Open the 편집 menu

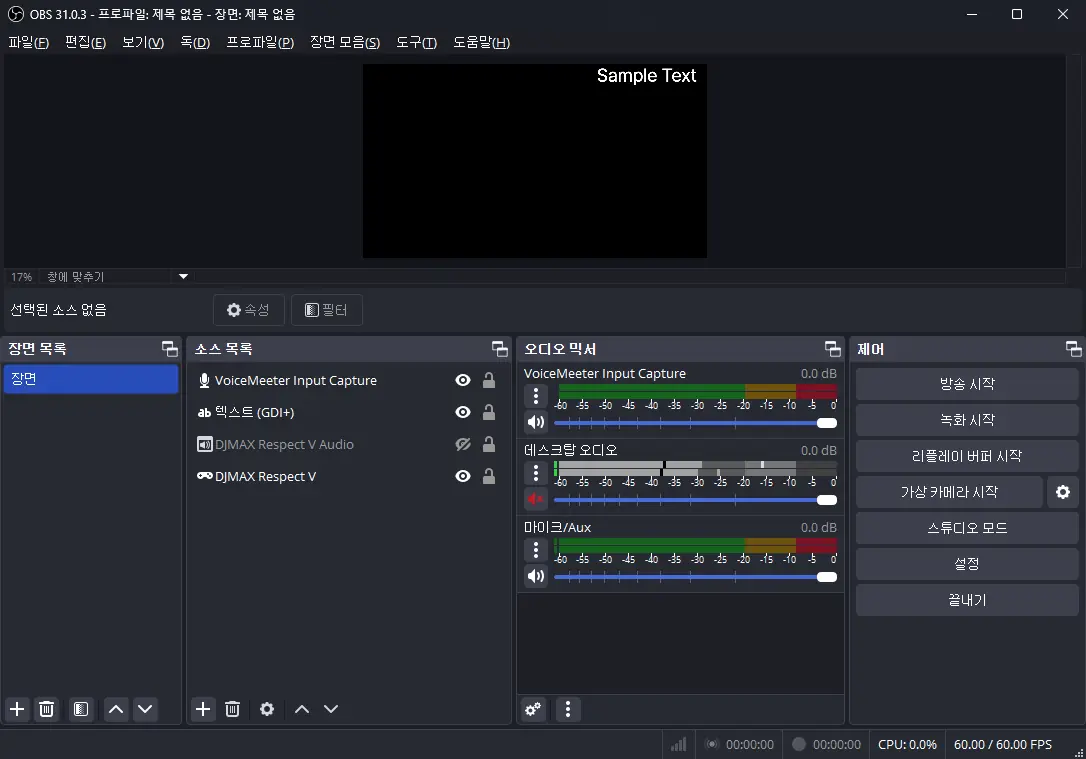[85, 42]
